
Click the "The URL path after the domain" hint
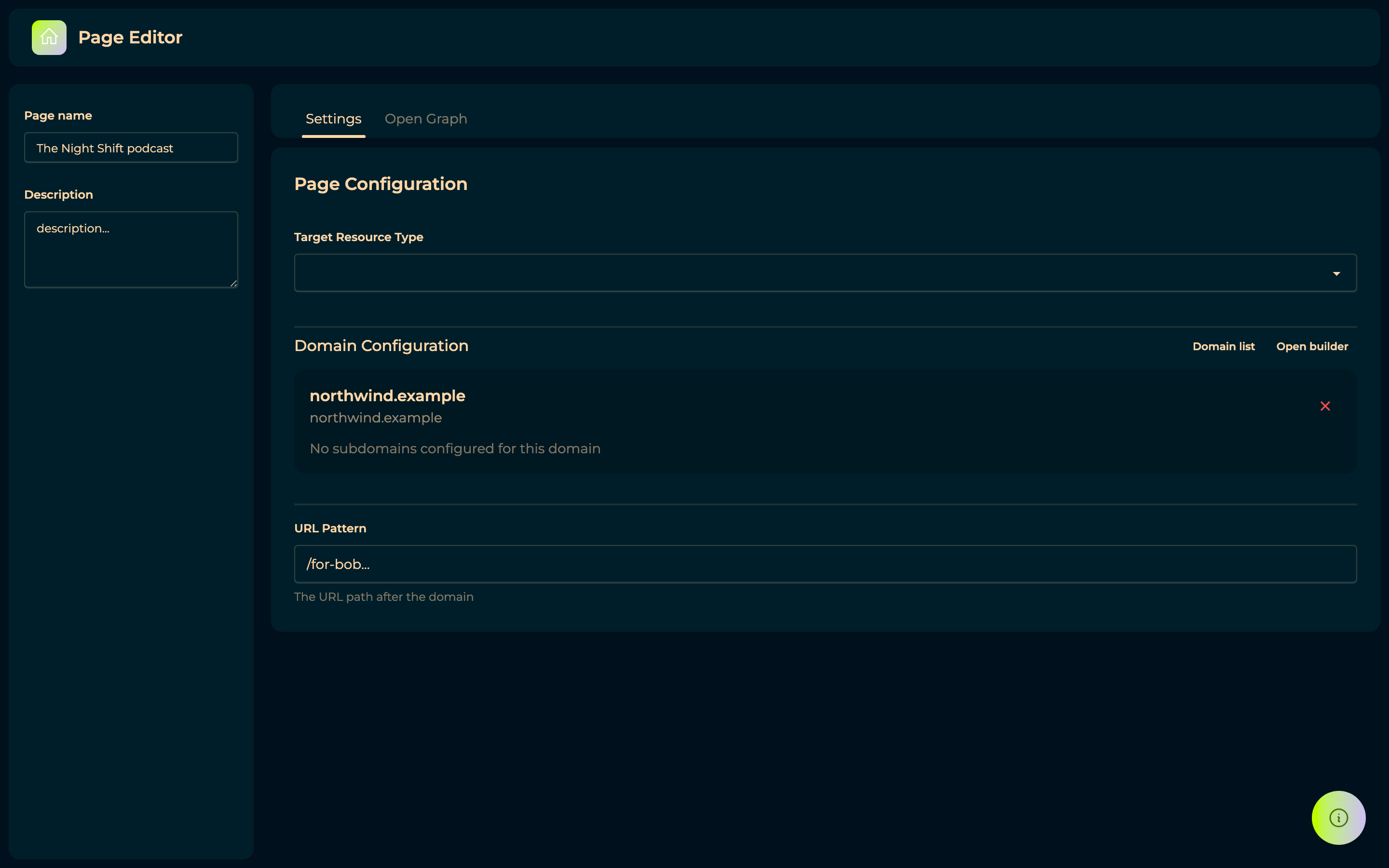point(384,597)
